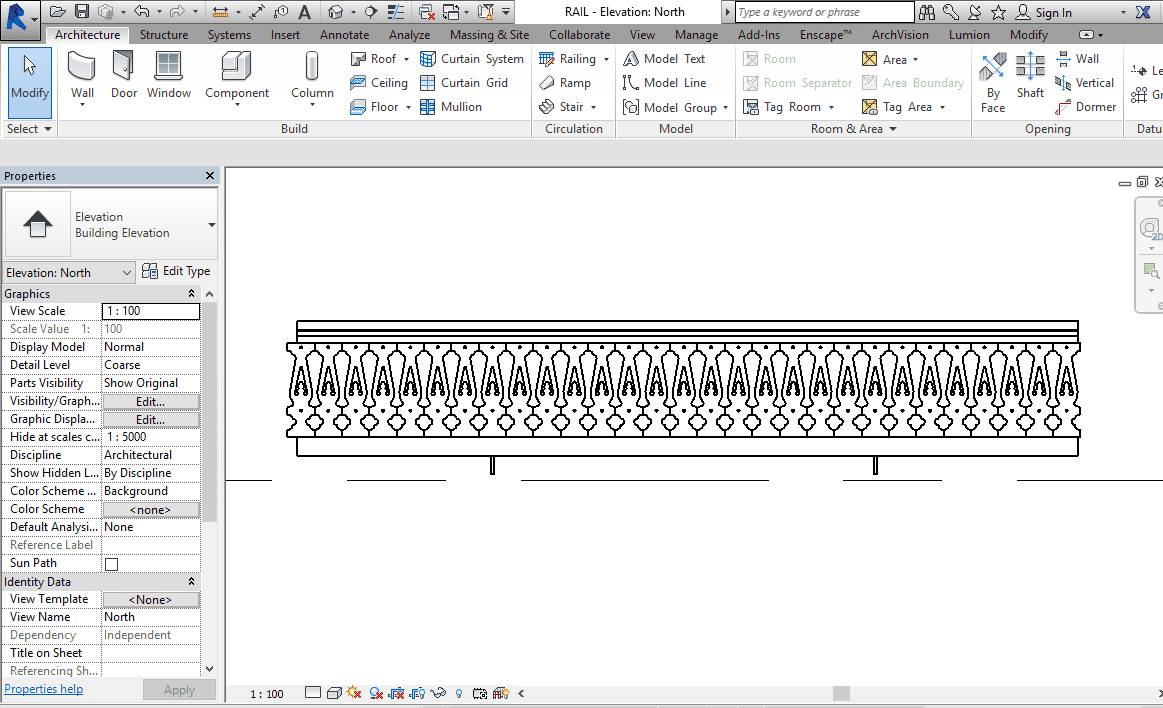Select the Column tool
Screen dimensions: 1163x708
tap(312, 76)
